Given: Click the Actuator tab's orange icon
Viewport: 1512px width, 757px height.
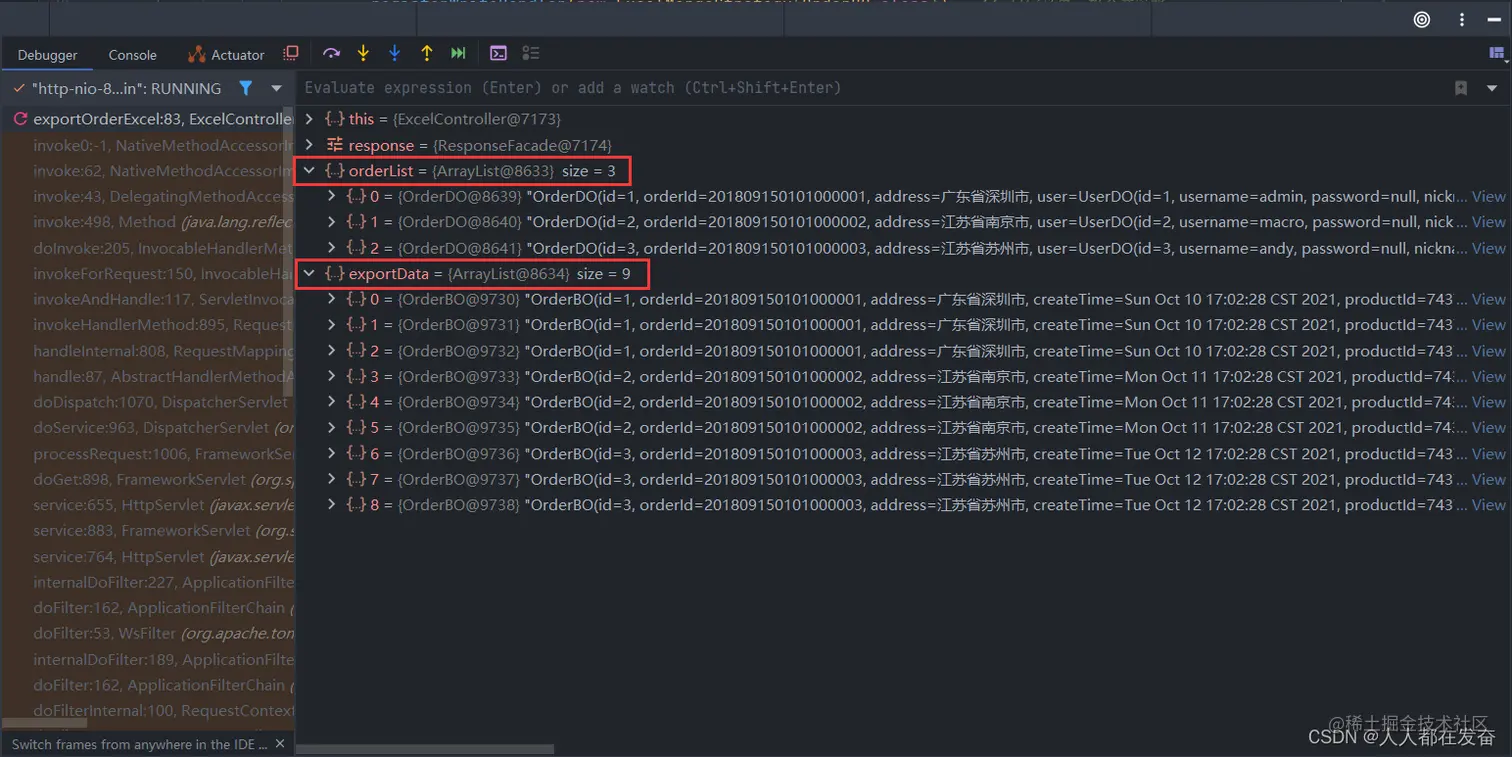Looking at the screenshot, I should point(196,55).
